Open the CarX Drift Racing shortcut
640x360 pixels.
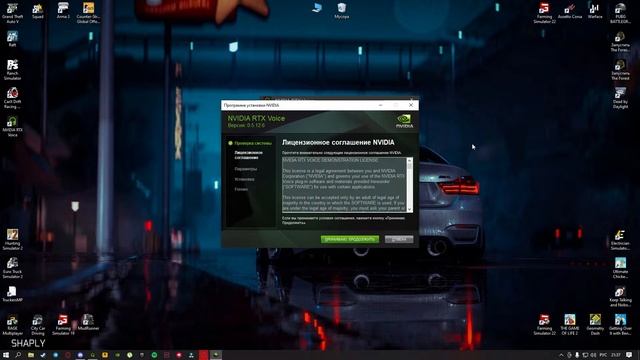[x=12, y=98]
